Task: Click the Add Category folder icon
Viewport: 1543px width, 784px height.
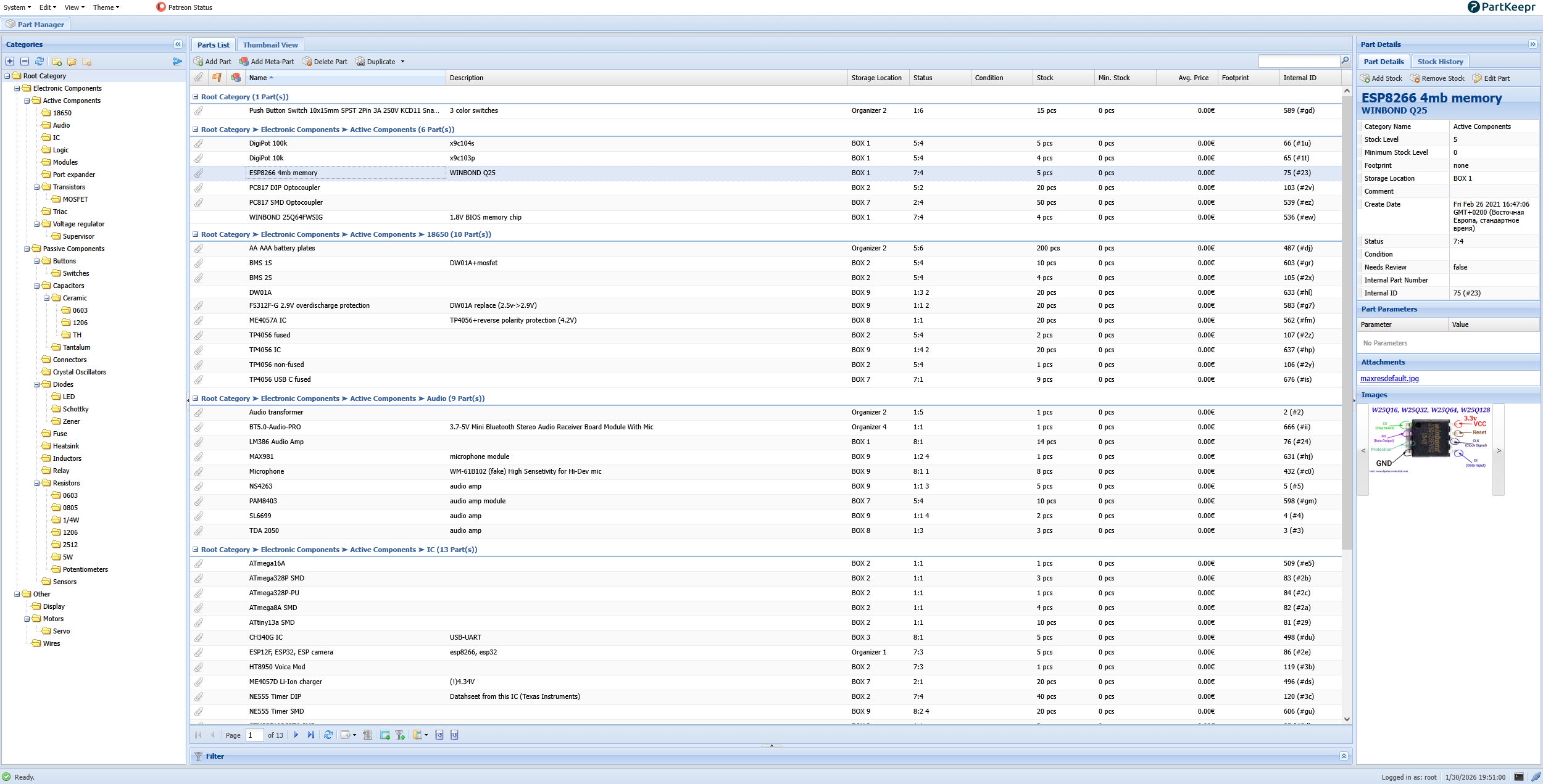Action: point(57,62)
